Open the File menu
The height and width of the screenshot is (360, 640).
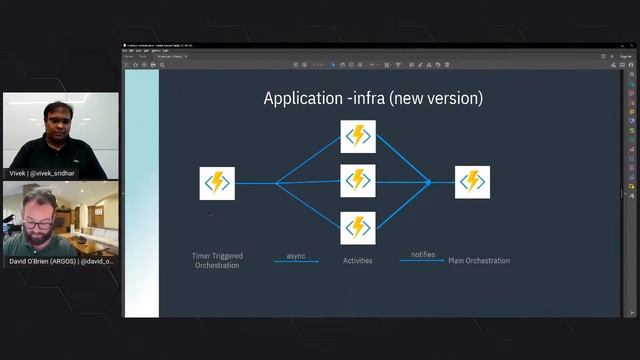click(x=124, y=51)
